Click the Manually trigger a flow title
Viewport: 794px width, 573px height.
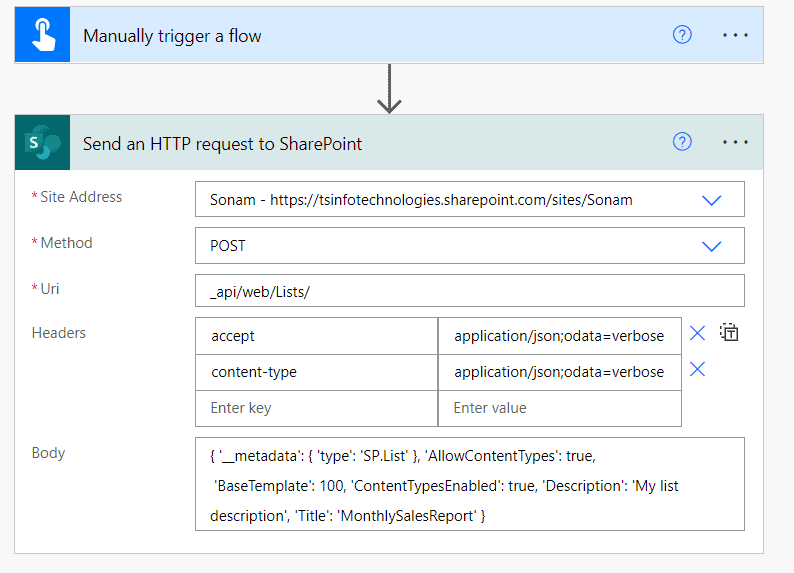(172, 36)
